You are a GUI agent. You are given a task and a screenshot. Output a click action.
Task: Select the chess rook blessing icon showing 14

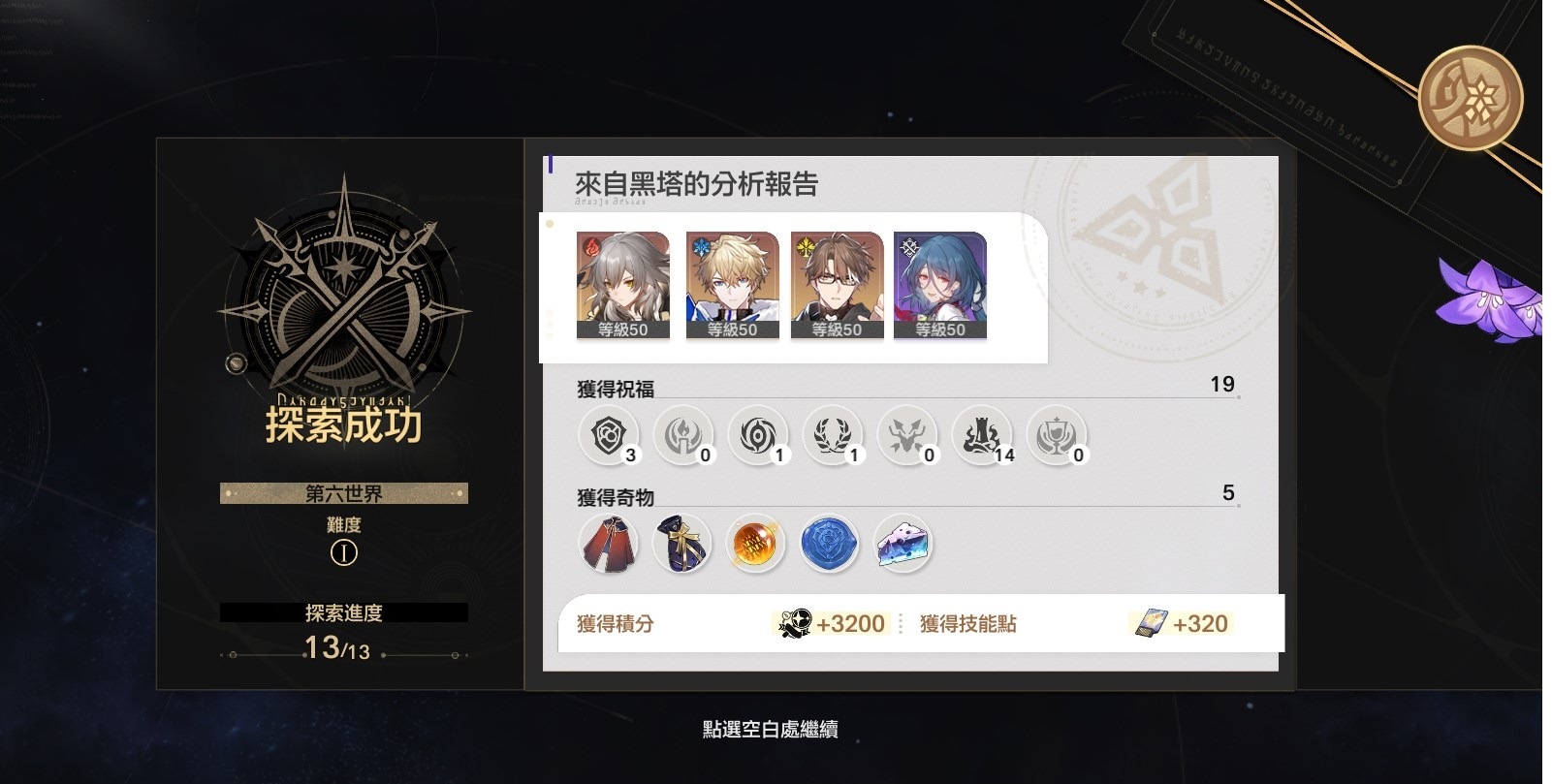pyautogui.click(x=982, y=435)
